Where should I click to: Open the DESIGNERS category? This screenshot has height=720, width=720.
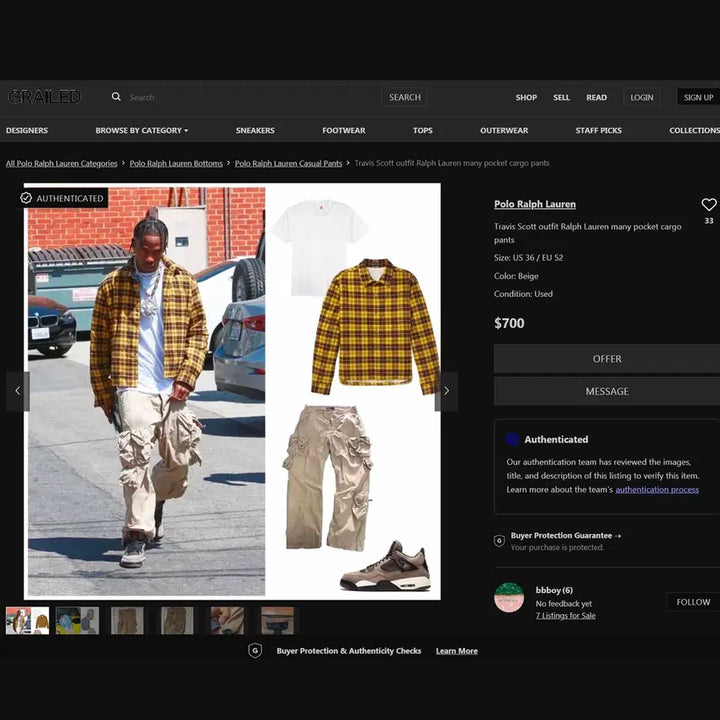pos(27,130)
